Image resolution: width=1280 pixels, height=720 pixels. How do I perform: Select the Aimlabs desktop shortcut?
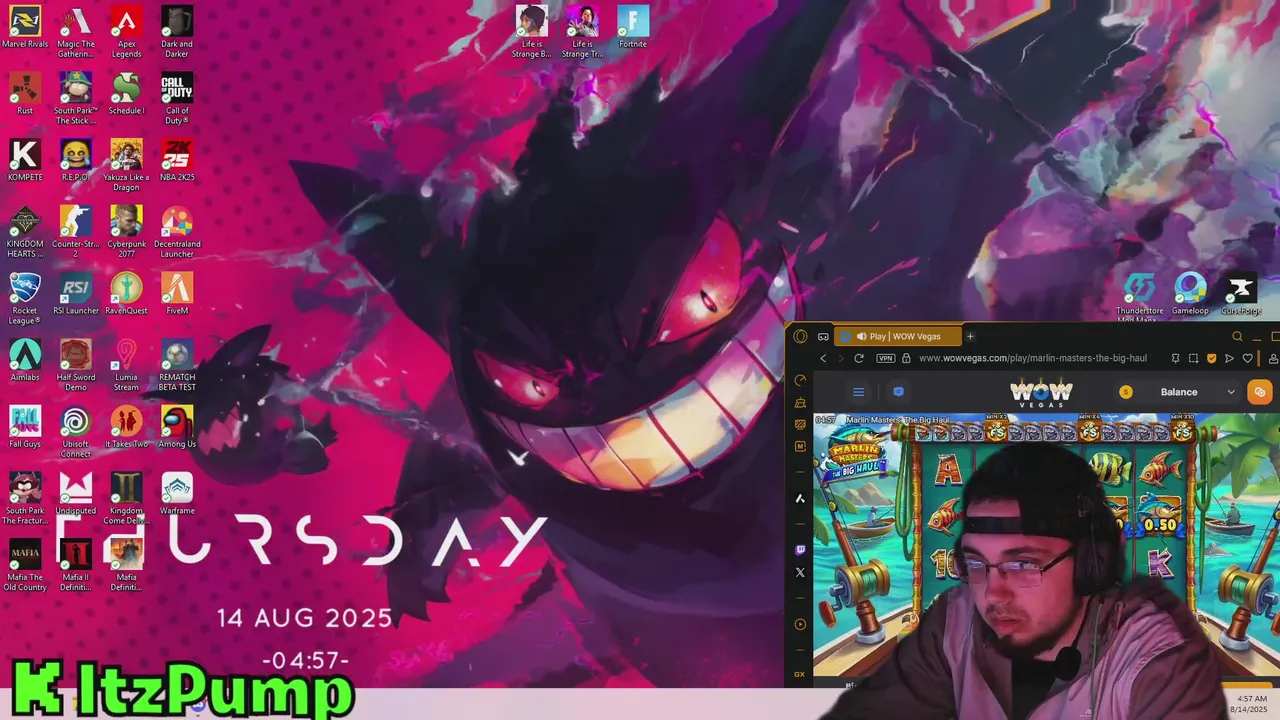point(25,360)
